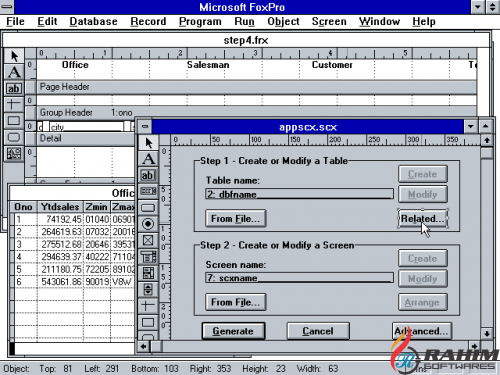Click the Modify button in Step 1
This screenshot has width=500, height=375.
pos(423,194)
